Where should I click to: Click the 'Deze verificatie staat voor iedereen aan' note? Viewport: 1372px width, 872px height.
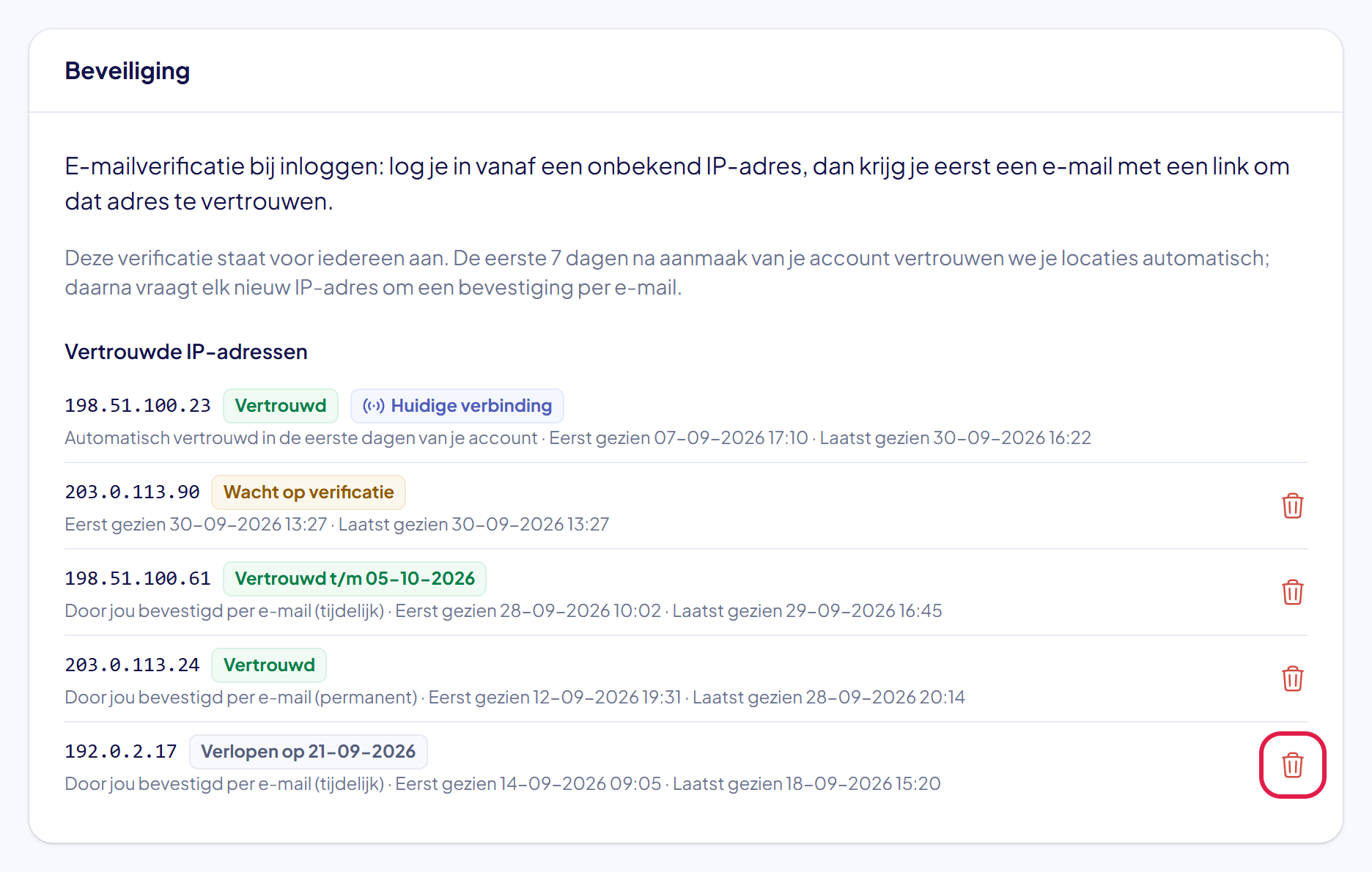(x=668, y=273)
